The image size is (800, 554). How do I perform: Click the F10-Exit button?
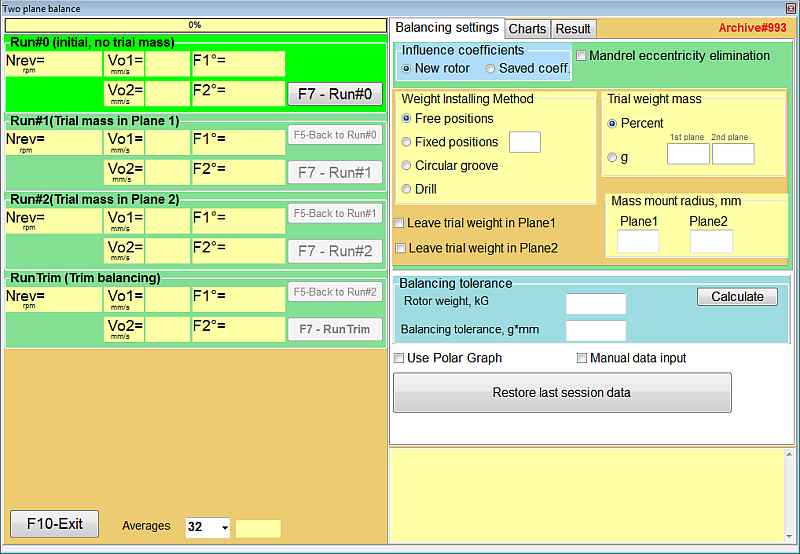55,524
